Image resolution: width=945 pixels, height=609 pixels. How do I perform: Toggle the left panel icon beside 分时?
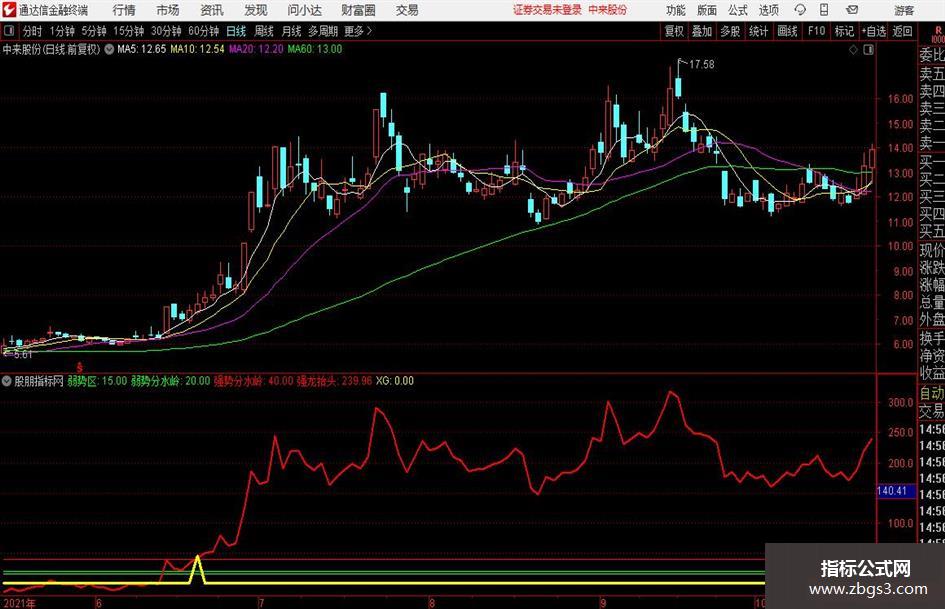coord(8,31)
